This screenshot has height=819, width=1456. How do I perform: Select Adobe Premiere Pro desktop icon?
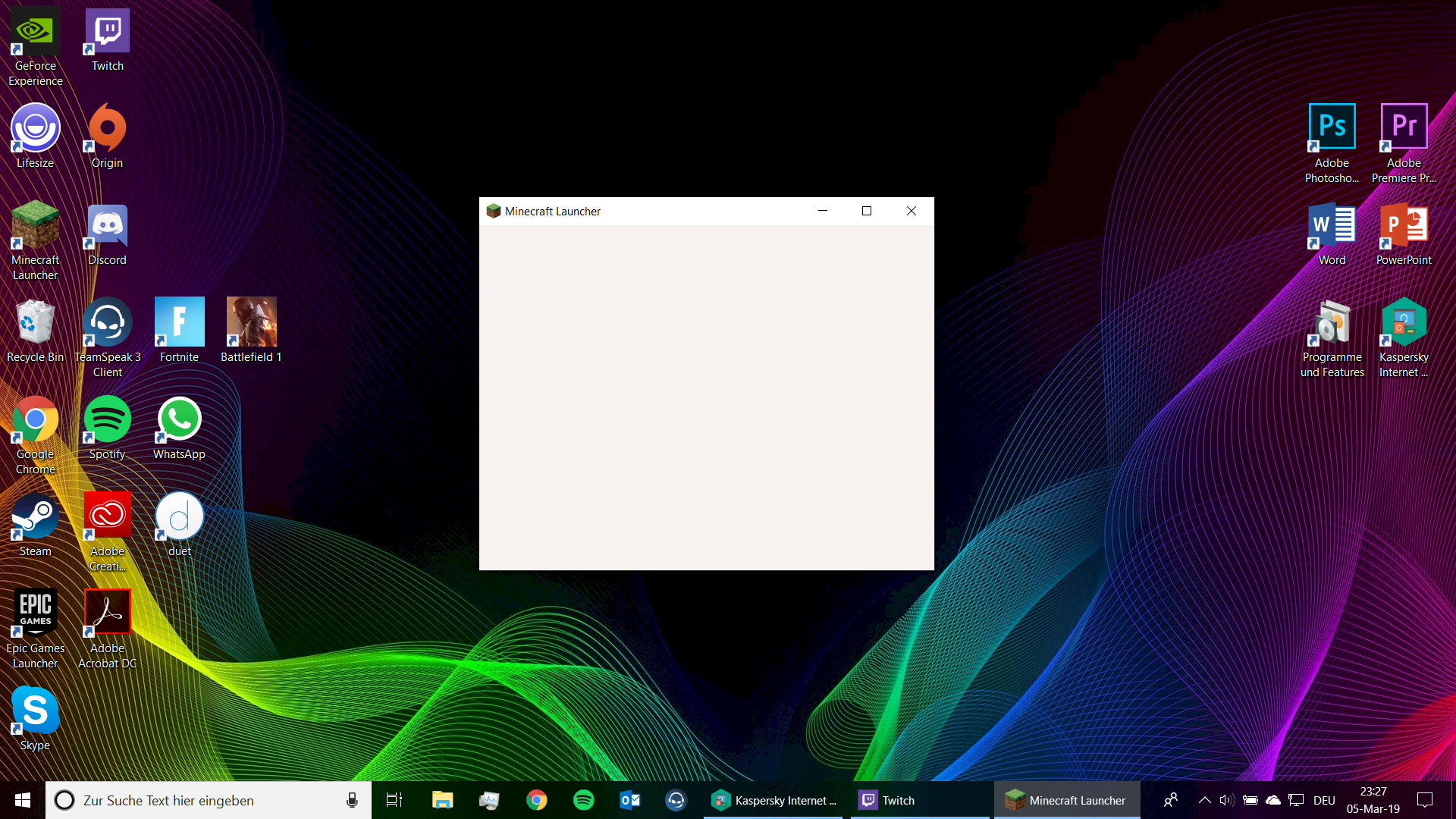[x=1404, y=144]
